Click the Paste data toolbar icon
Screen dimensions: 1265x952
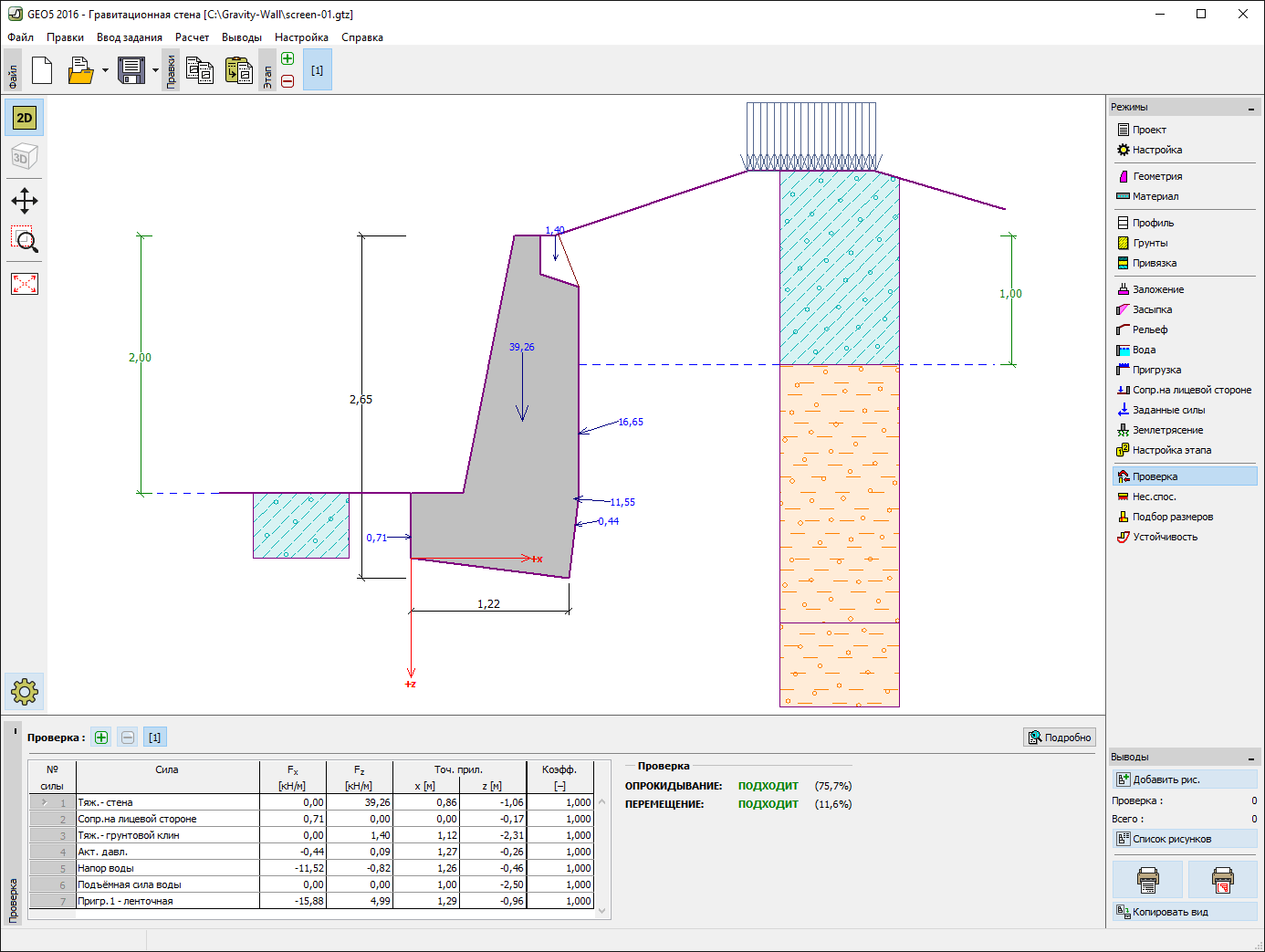click(239, 70)
